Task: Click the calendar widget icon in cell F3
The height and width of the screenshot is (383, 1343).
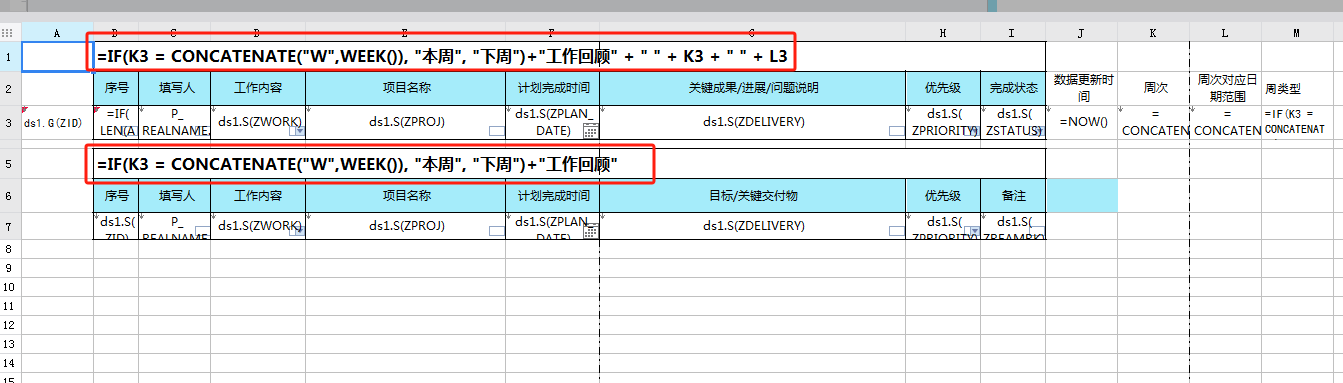Action: (x=590, y=131)
